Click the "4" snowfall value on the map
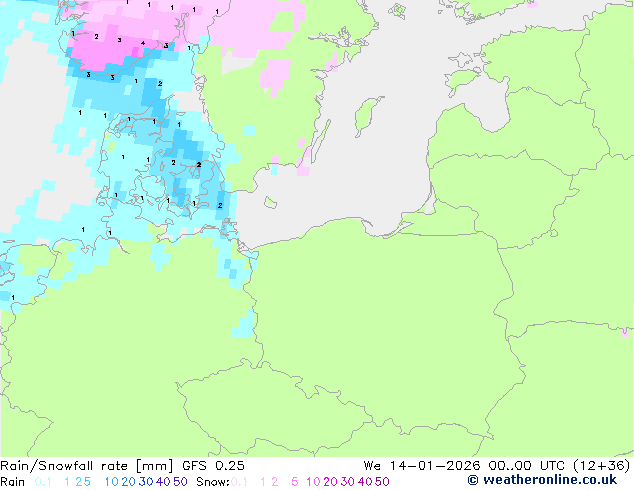The width and height of the screenshot is (634, 490). coord(143,43)
